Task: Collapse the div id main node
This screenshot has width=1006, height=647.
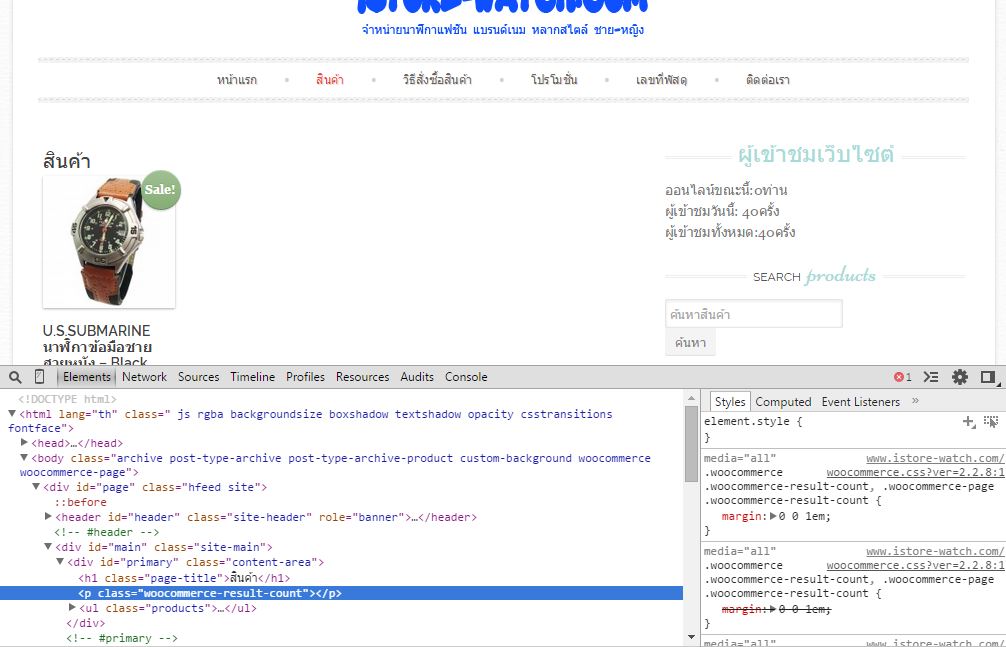Action: tap(49, 547)
